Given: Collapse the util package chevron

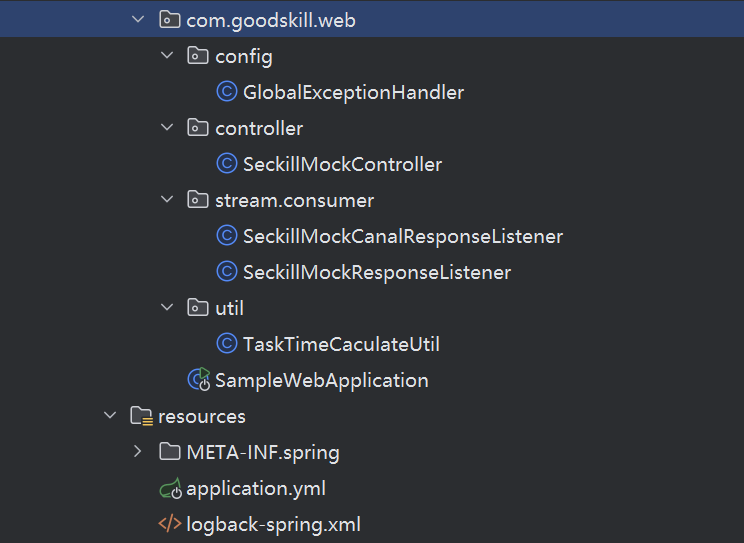Looking at the screenshot, I should click(166, 309).
